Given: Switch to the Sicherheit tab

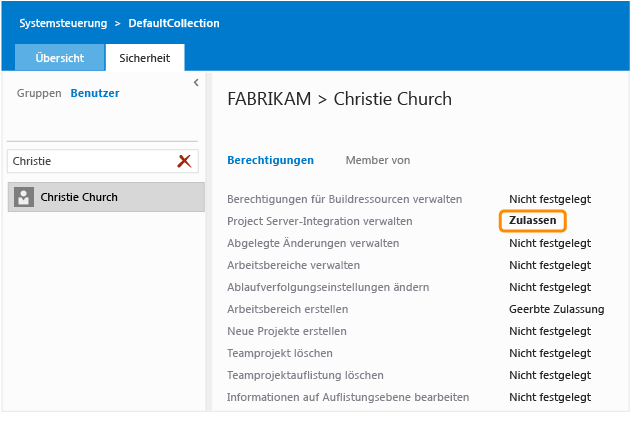Looking at the screenshot, I should (144, 58).
